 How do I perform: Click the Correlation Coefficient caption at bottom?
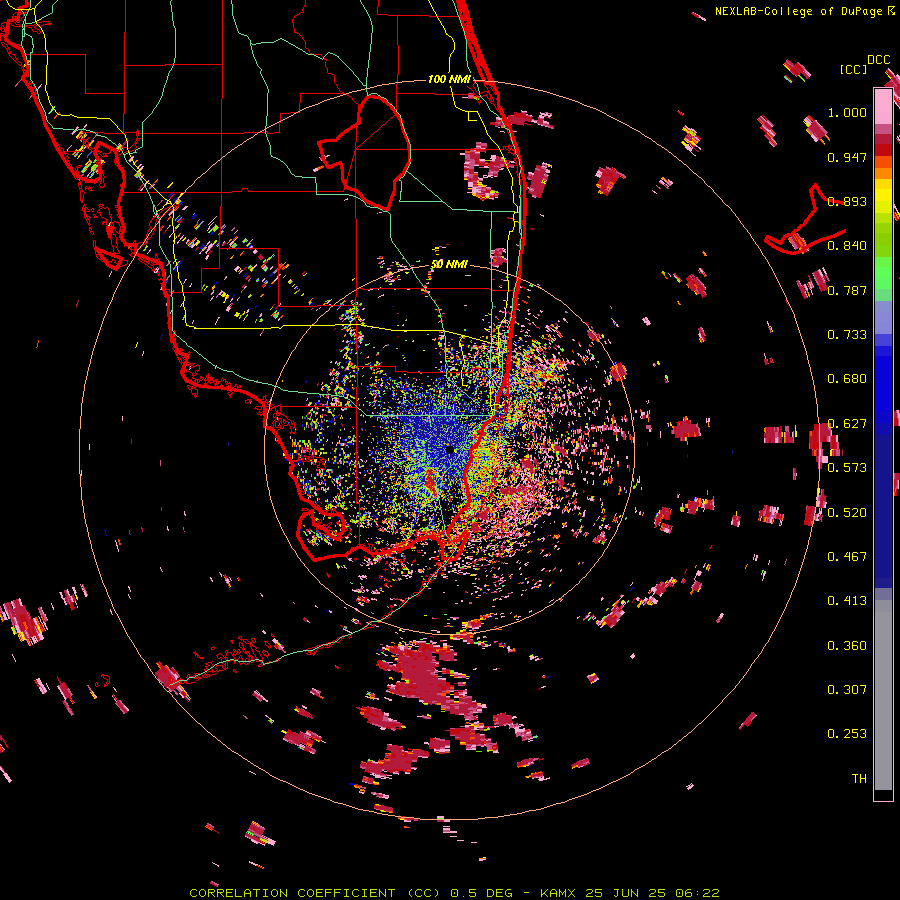coord(454,893)
